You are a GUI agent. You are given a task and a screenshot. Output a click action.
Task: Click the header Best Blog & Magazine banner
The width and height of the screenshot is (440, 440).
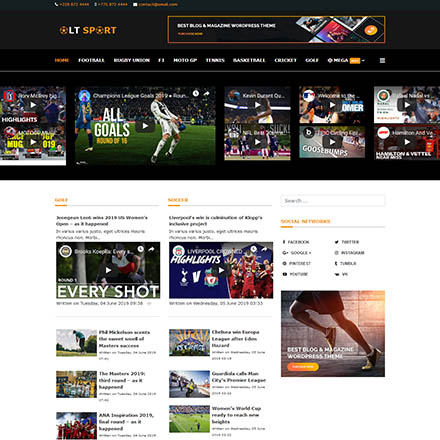276,30
